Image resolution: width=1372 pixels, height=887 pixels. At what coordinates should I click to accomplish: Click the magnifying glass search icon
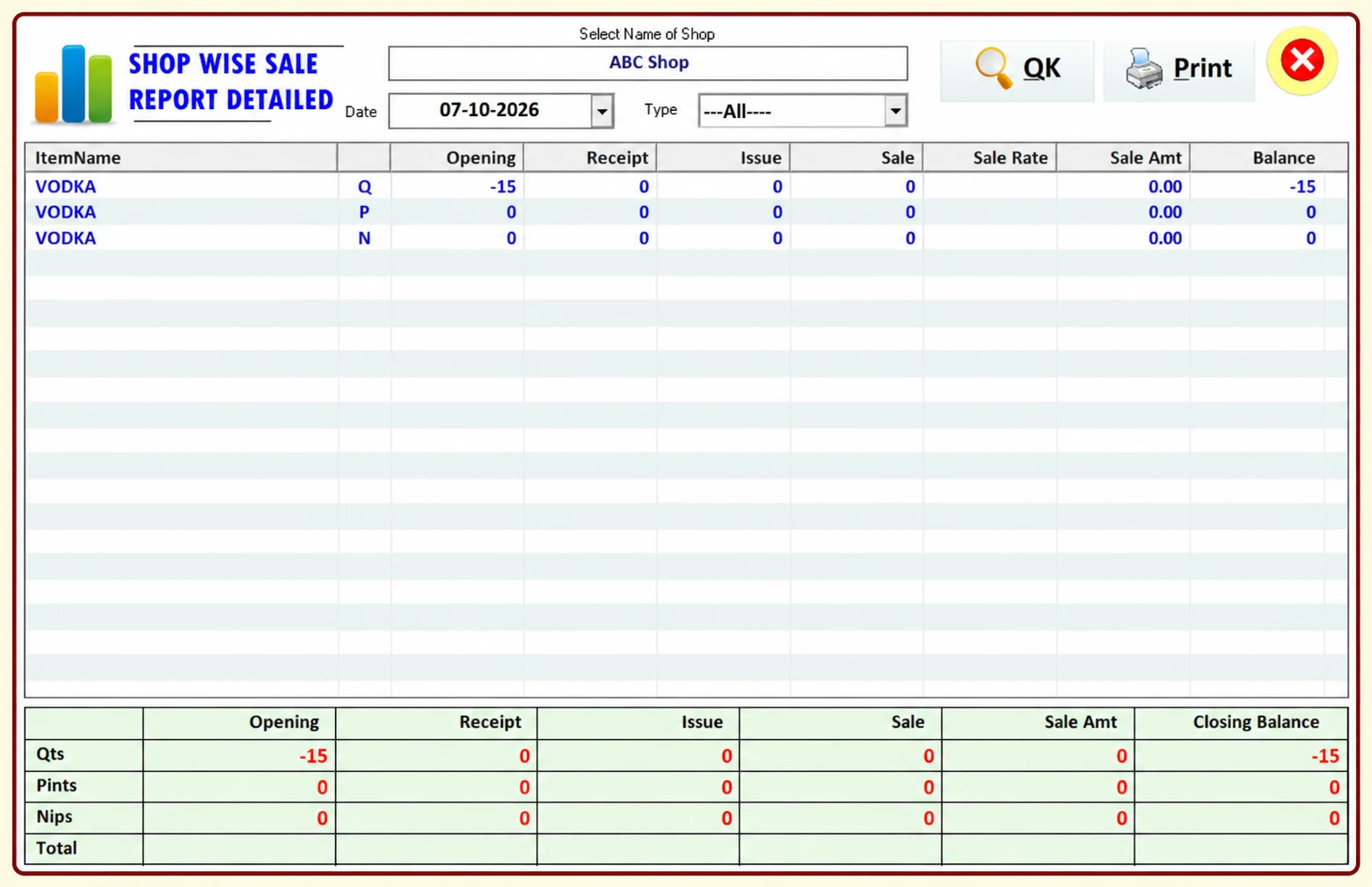coord(994,68)
